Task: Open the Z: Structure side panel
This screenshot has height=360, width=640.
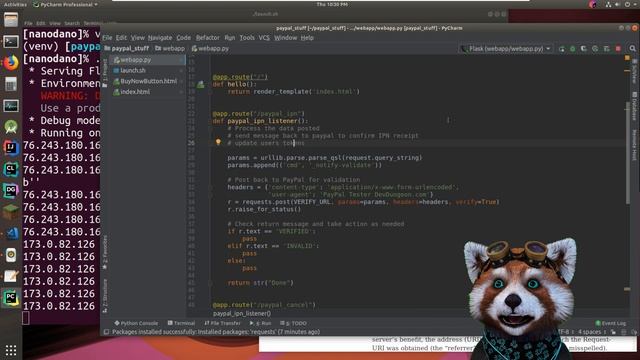Action: pyautogui.click(x=105, y=296)
